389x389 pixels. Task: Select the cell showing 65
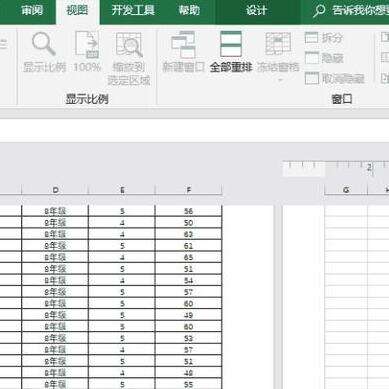pyautogui.click(x=189, y=257)
